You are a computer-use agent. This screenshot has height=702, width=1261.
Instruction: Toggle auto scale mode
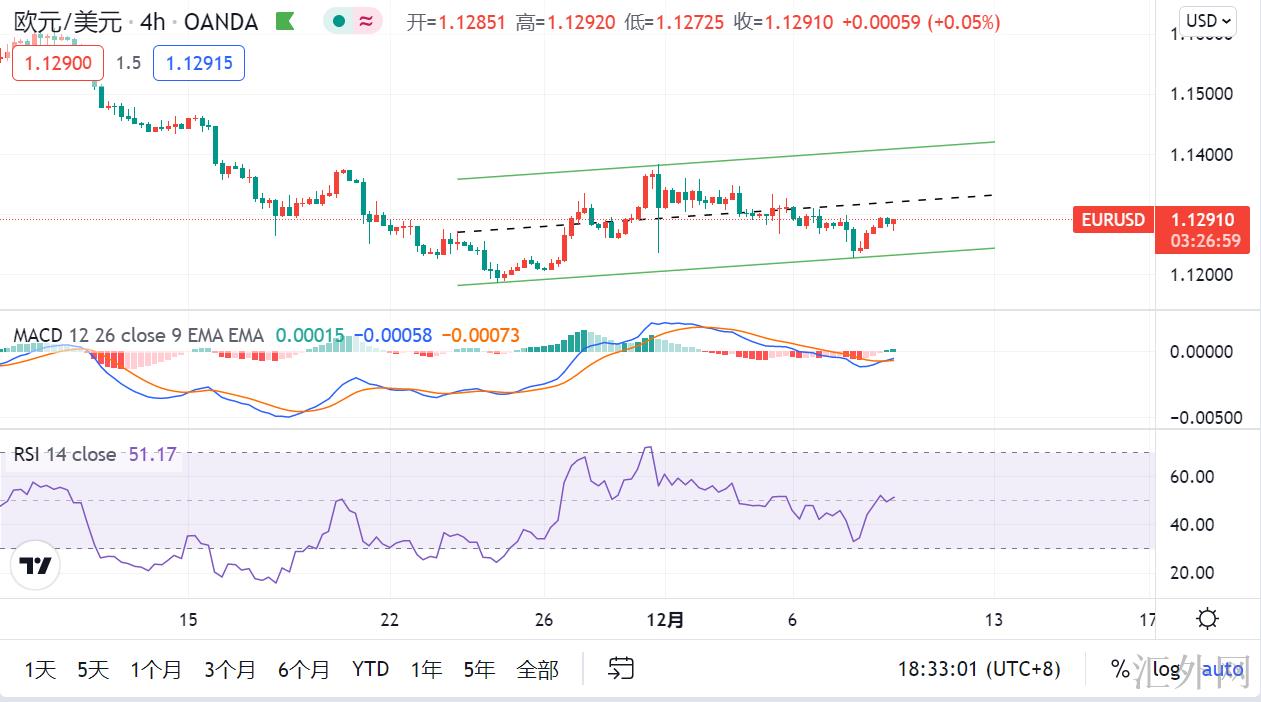pyautogui.click(x=1222, y=669)
